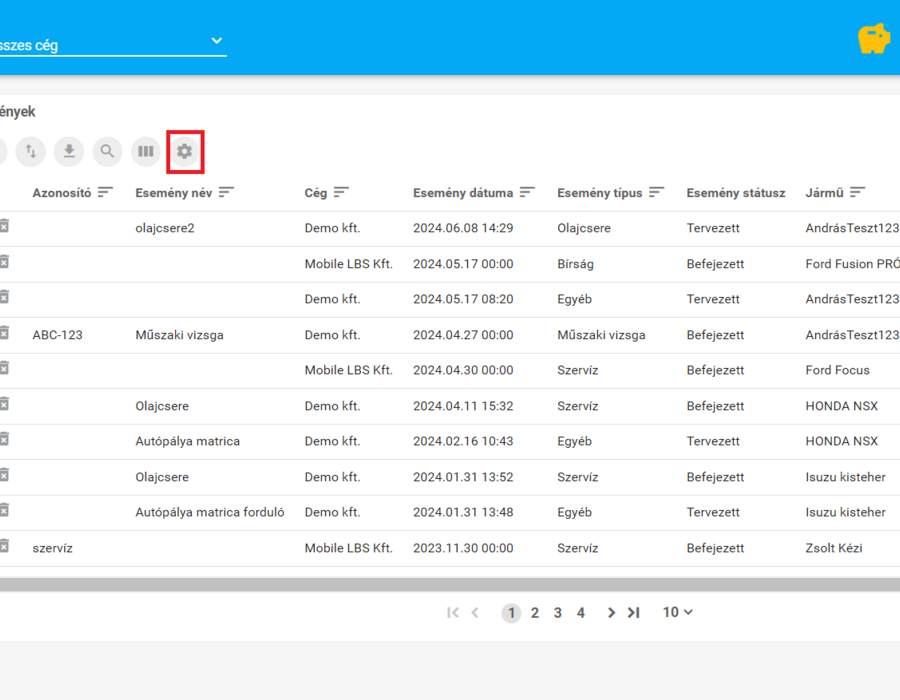
Task: Sort by Esemény név column icon
Action: click(226, 192)
